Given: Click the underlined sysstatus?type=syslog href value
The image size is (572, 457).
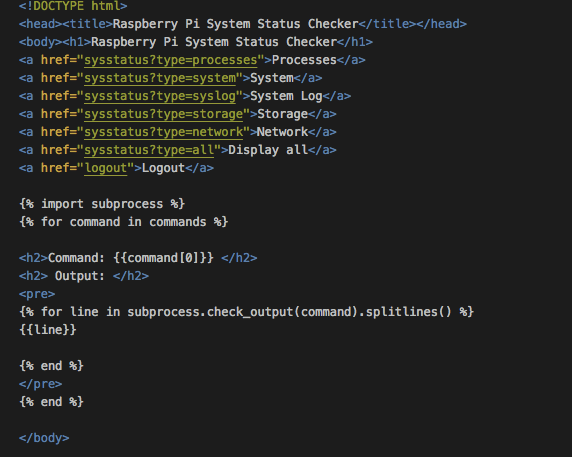Looking at the screenshot, I should point(160,96).
